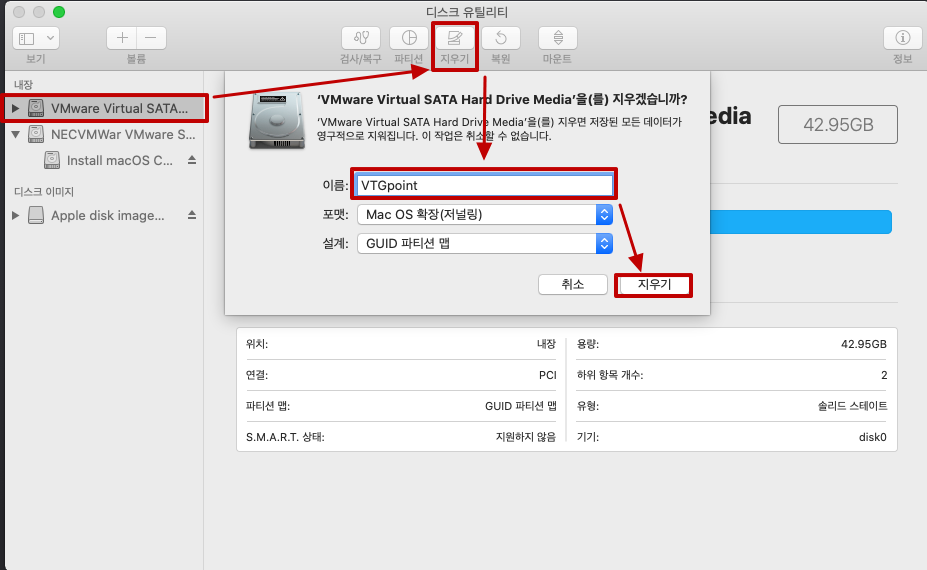The width and height of the screenshot is (927, 570).
Task: Click the 하위 항목 개수 value 2
Action: pos(884,375)
